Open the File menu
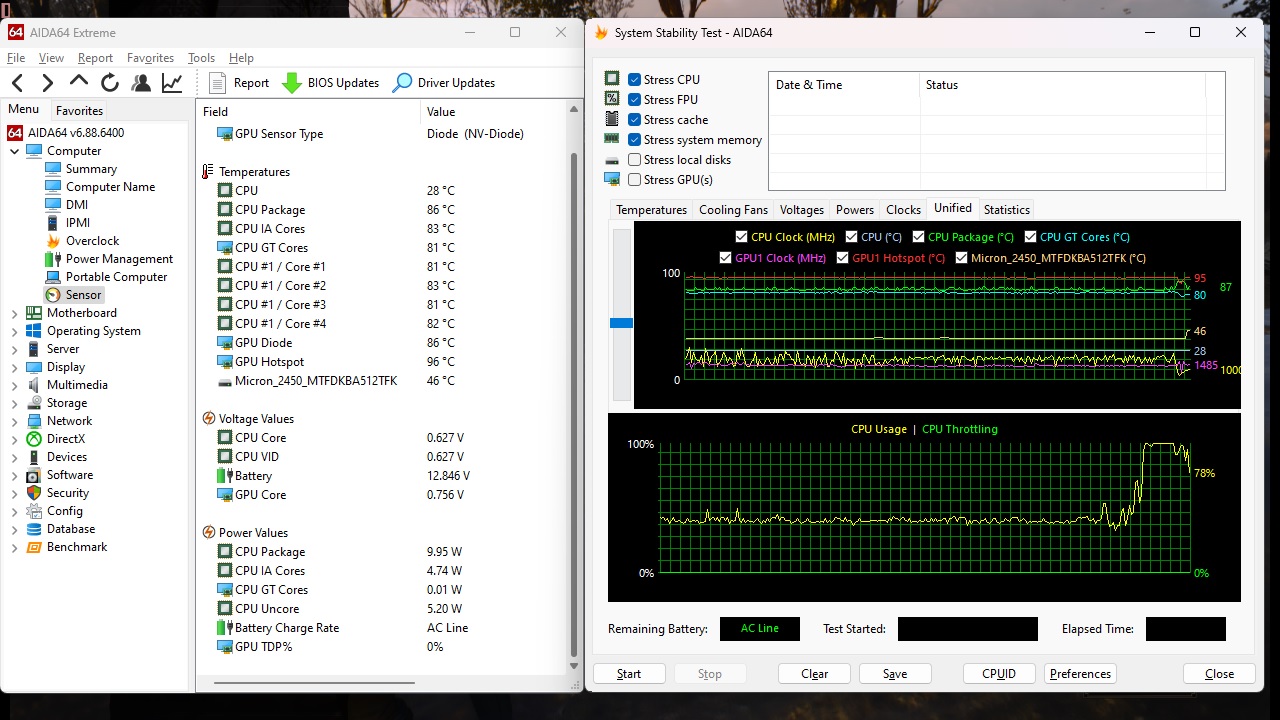 (x=16, y=58)
